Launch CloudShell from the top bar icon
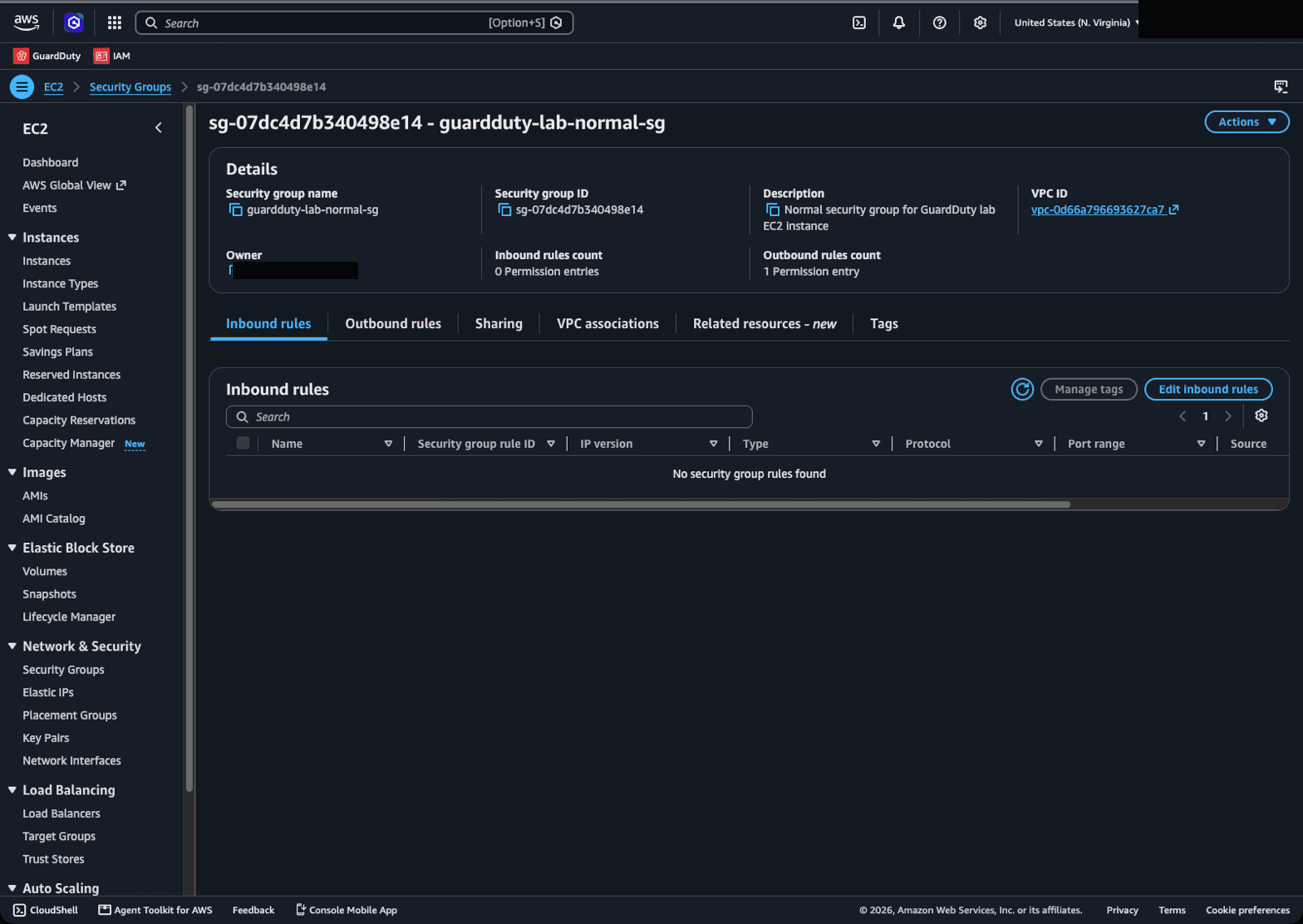The height and width of the screenshot is (924, 1303). coord(859,22)
